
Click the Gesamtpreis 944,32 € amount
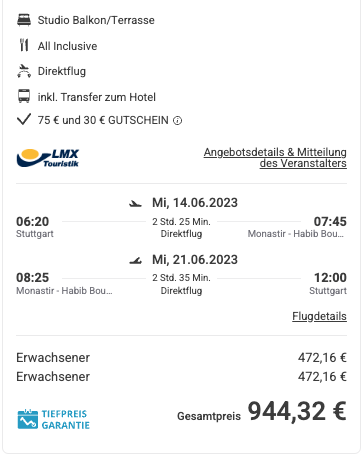click(297, 411)
